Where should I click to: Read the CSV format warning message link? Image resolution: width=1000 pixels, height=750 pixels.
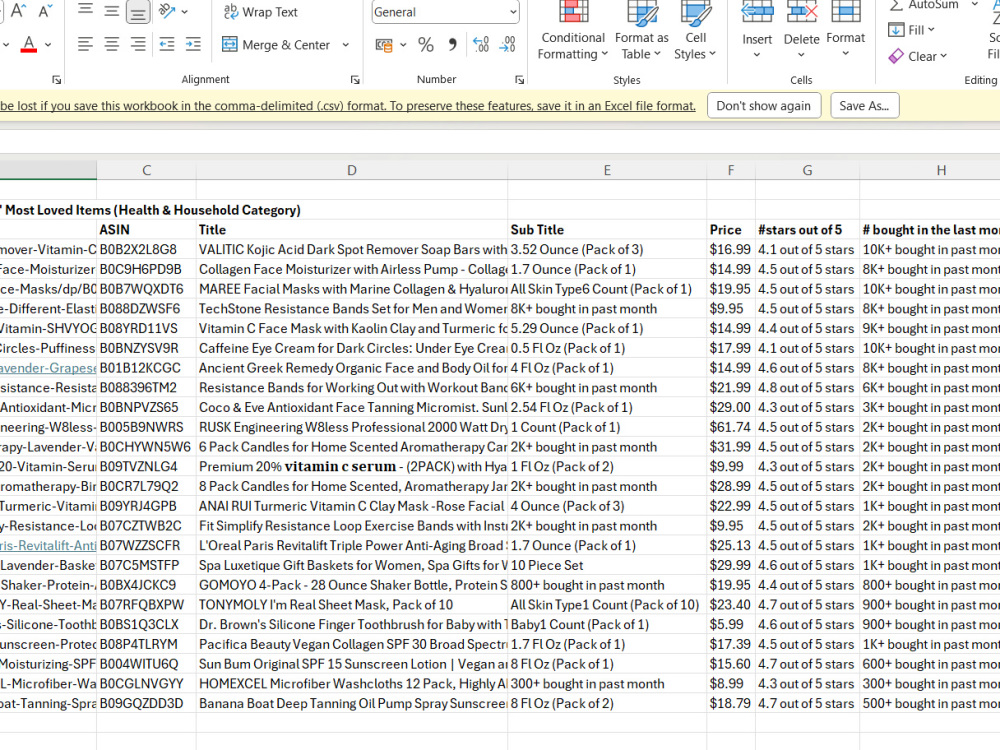(x=348, y=106)
